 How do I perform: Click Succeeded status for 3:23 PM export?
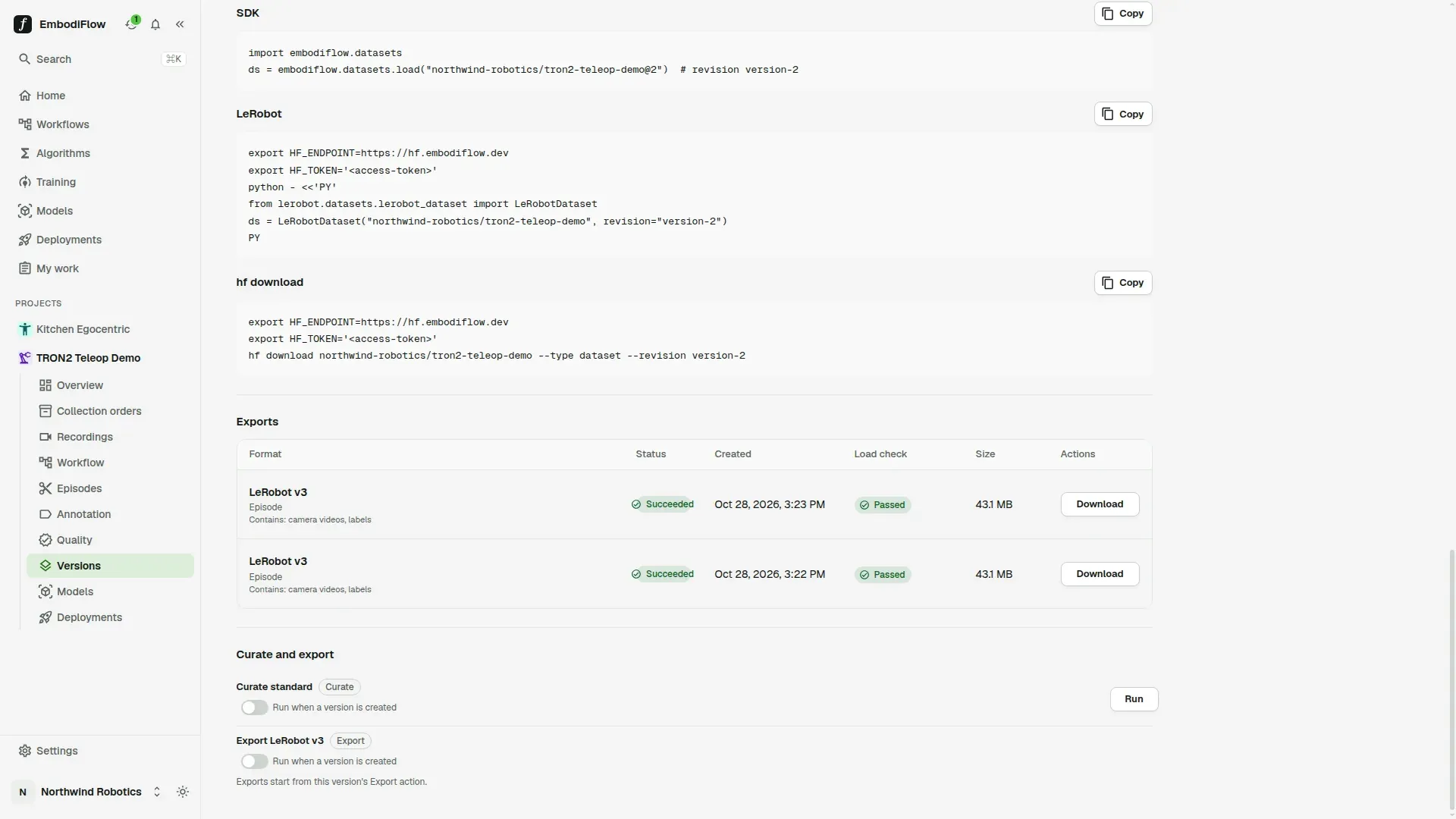663,504
